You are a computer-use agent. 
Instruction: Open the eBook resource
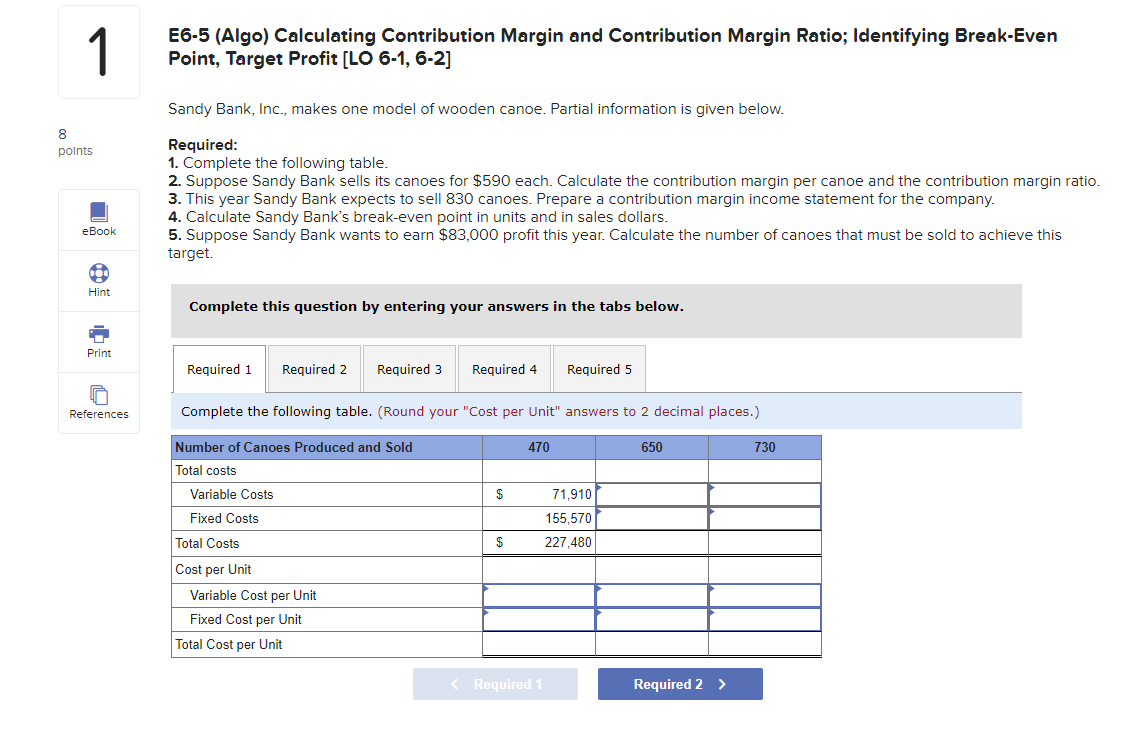[x=98, y=218]
